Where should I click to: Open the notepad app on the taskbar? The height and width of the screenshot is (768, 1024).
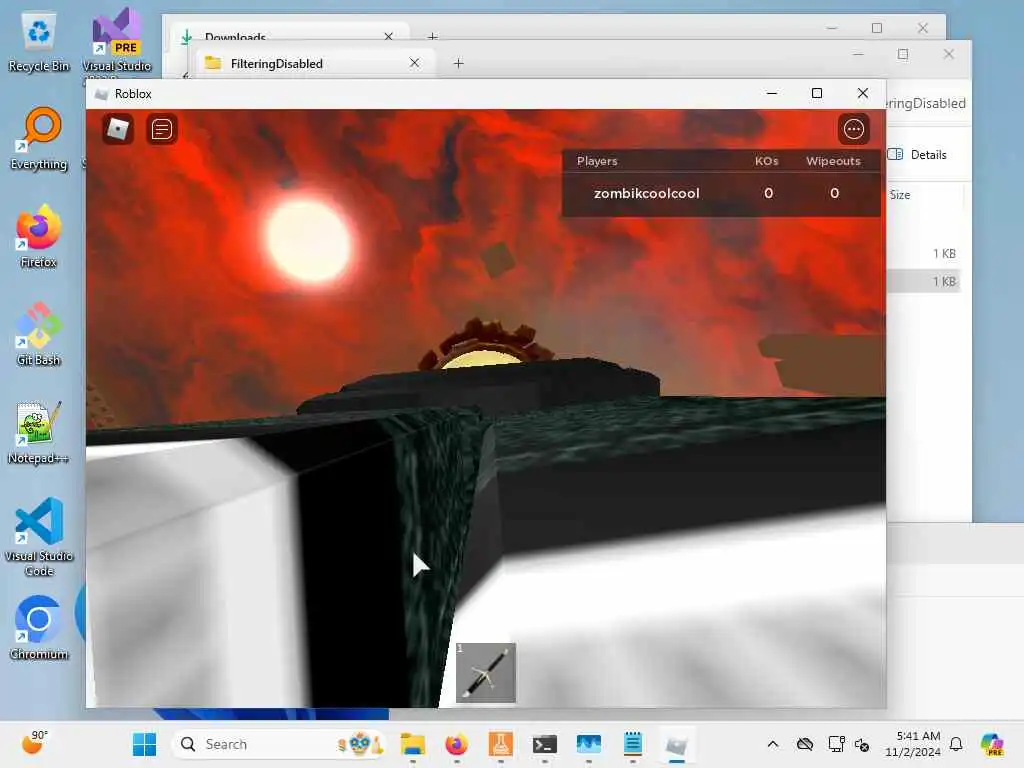coord(633,744)
